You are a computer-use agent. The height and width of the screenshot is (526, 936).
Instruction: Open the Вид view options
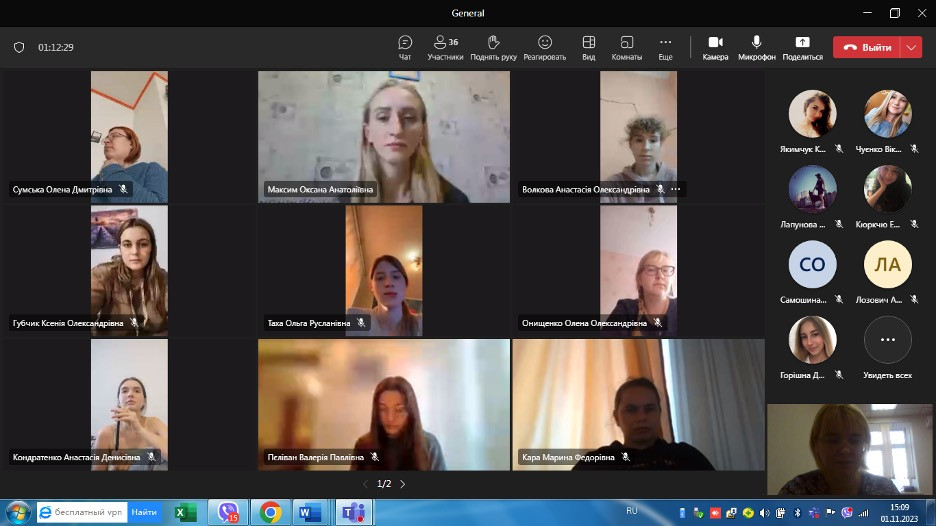pyautogui.click(x=589, y=47)
